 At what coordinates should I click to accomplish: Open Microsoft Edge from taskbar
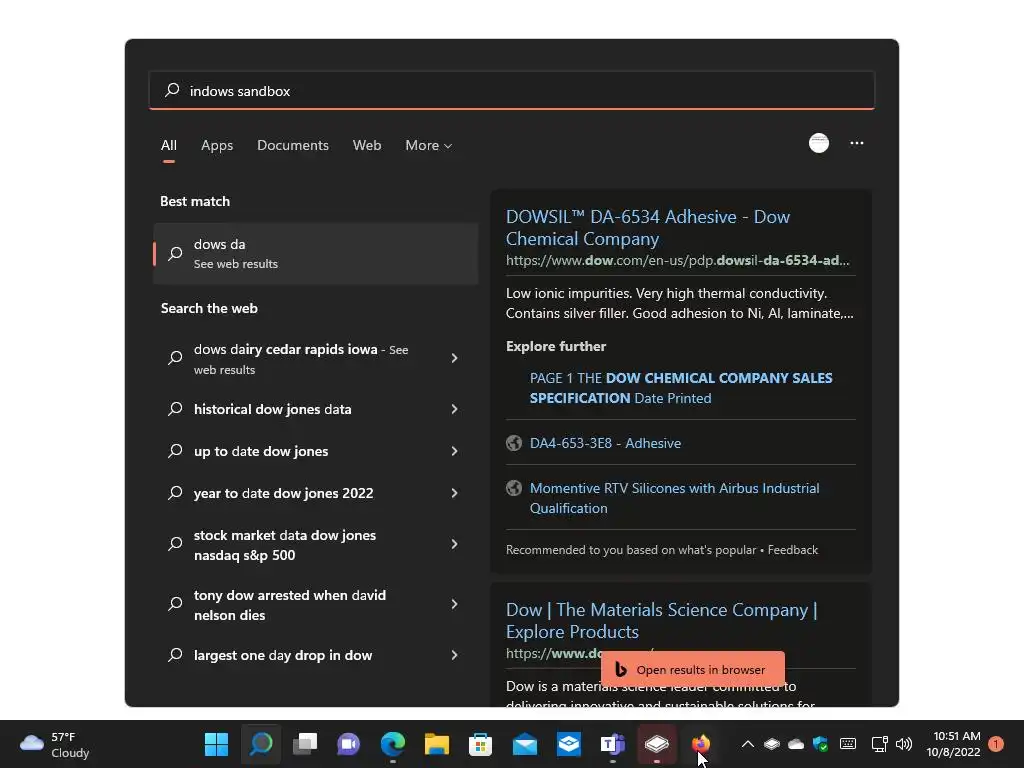tap(392, 743)
